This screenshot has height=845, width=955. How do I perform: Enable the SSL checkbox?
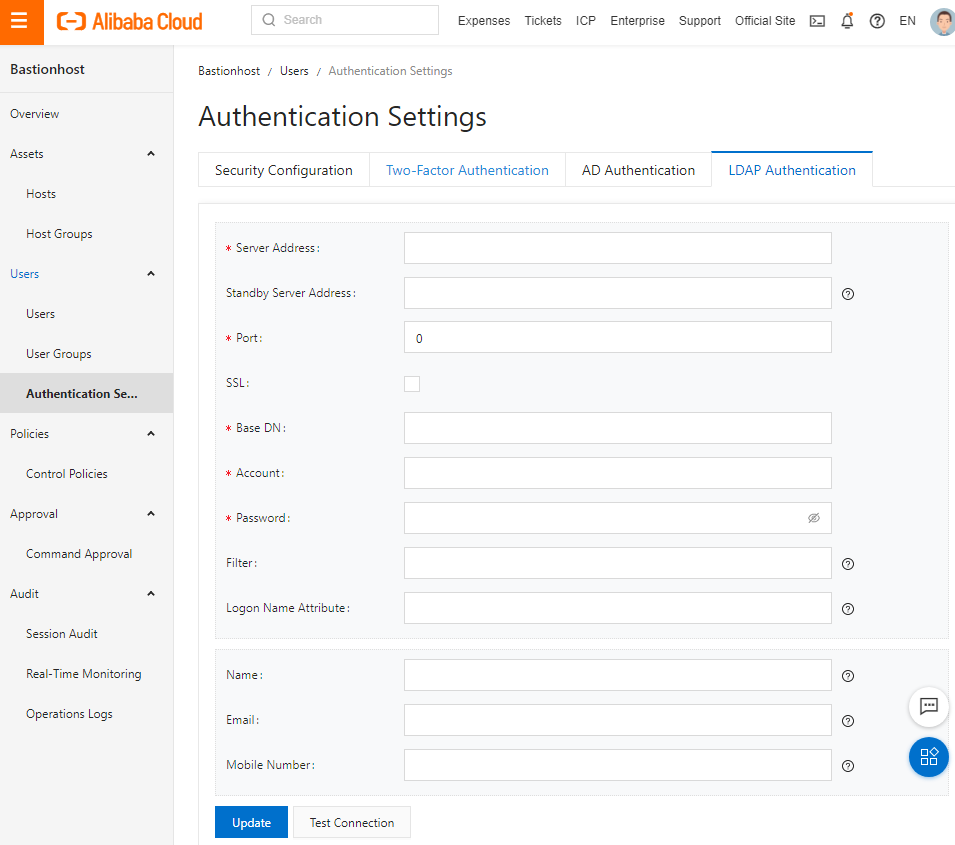[412, 383]
